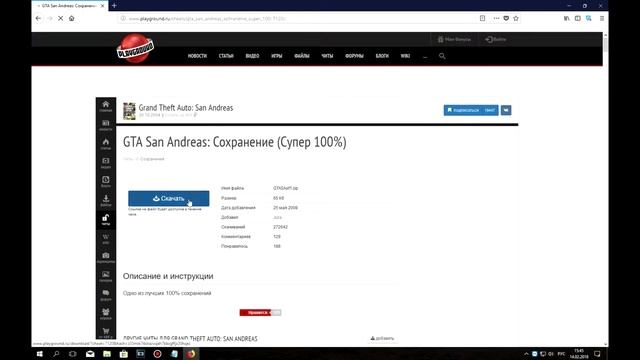Open Firefox library icon
Image resolution: width=640 pixels, height=360 pixels.
[x=567, y=18]
